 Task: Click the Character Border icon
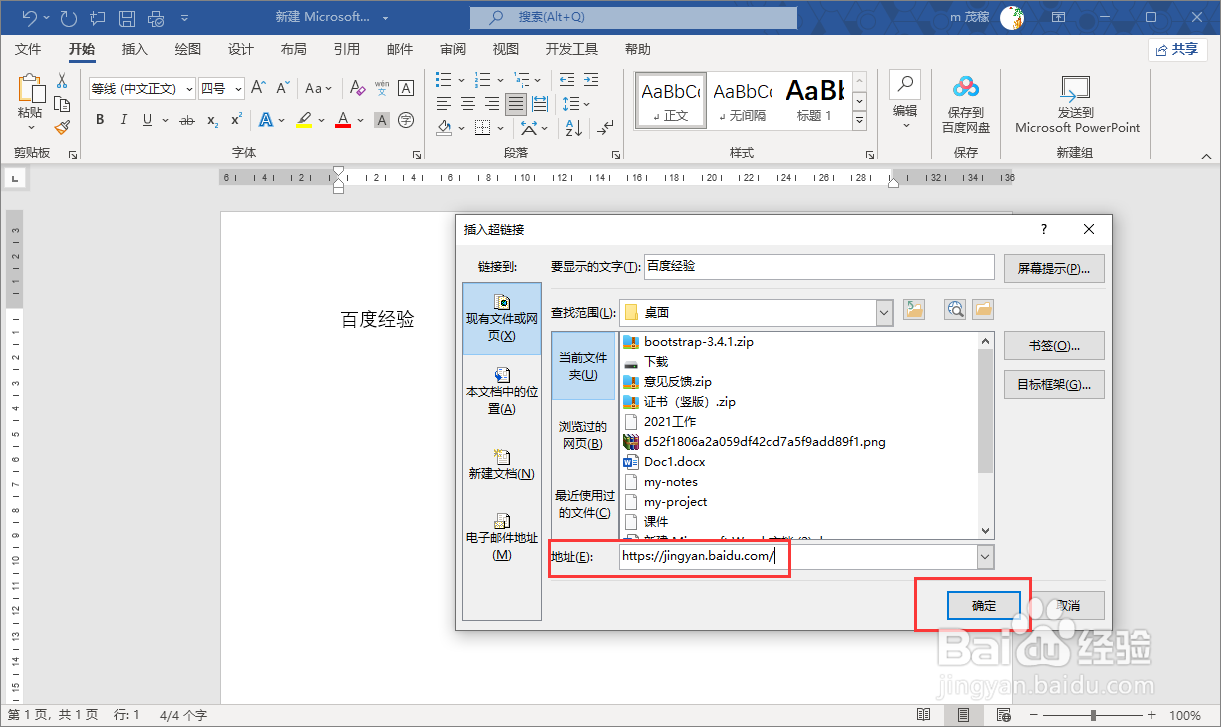point(406,88)
